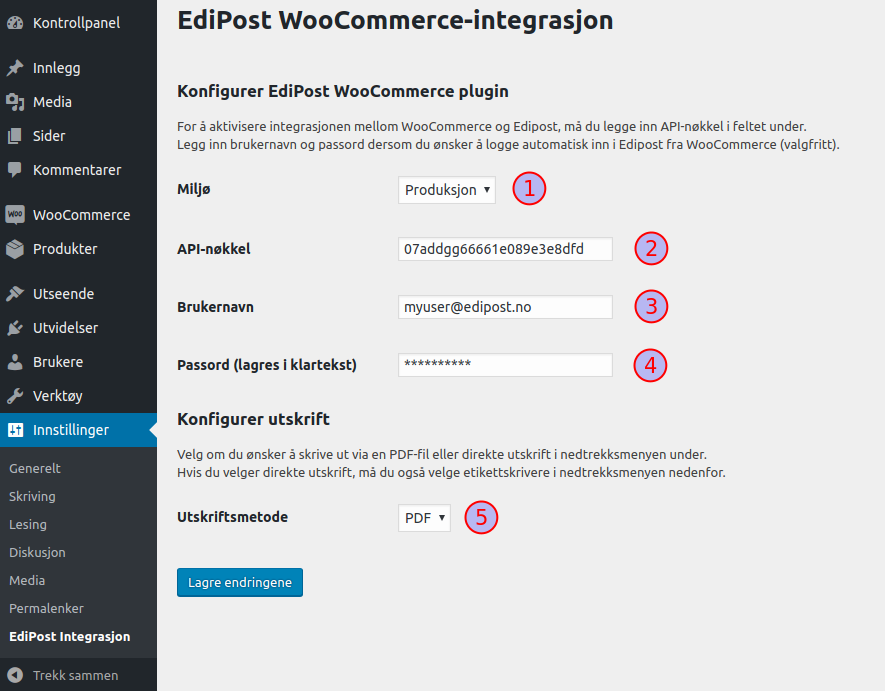Click the Innlegg pushpin icon

pyautogui.click(x=15, y=68)
